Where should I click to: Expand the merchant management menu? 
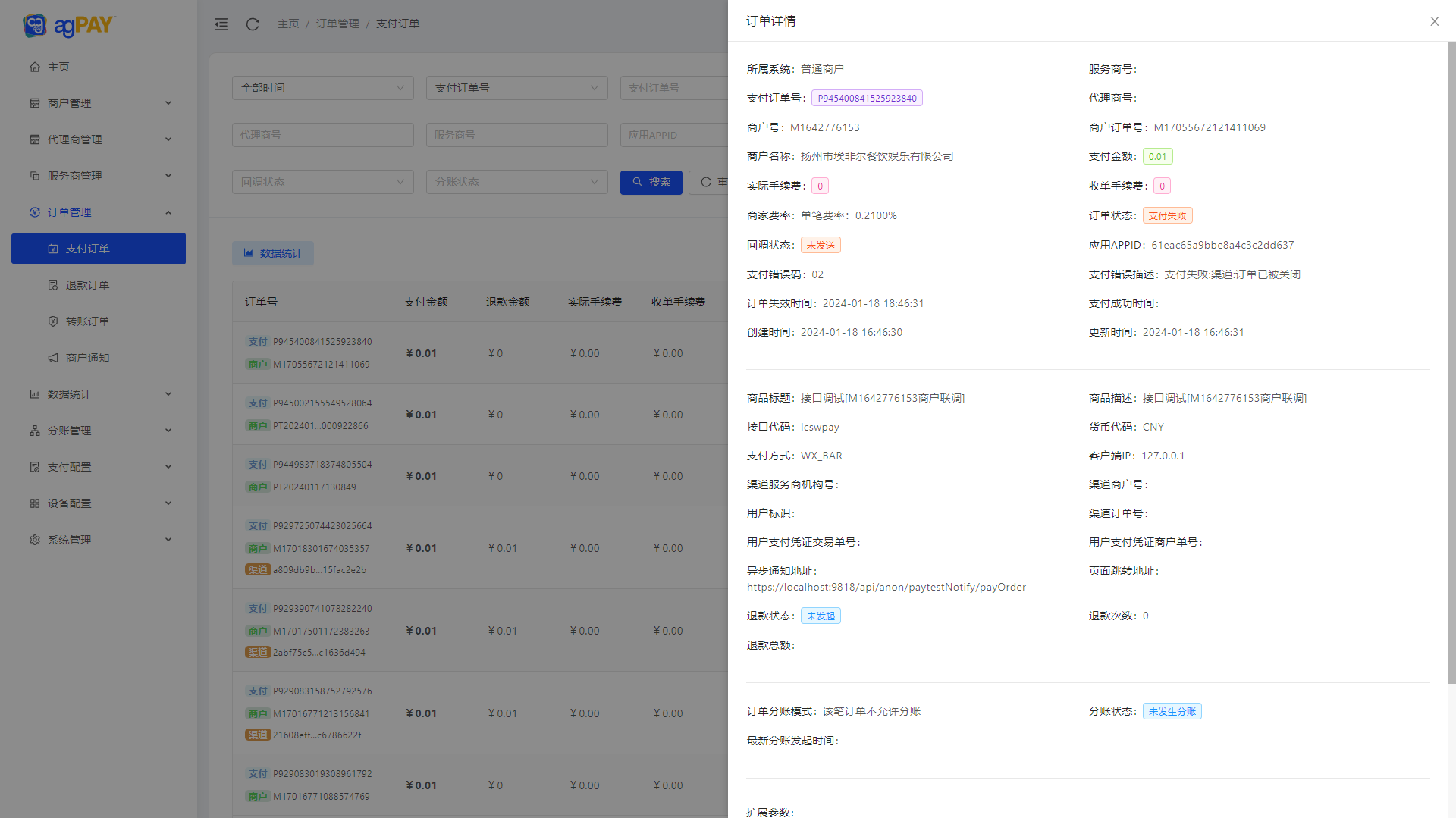tap(99, 103)
